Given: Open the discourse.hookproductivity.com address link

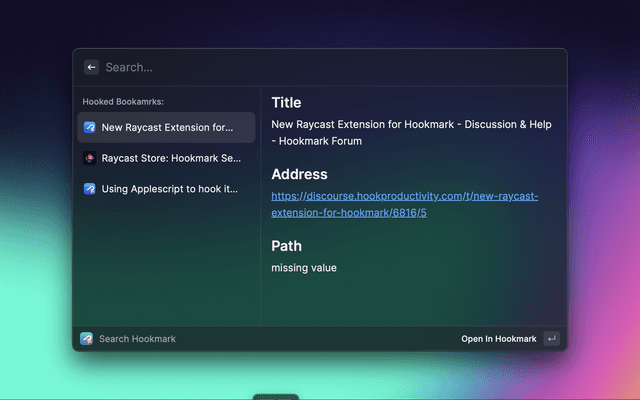Looking at the screenshot, I should 405,204.
